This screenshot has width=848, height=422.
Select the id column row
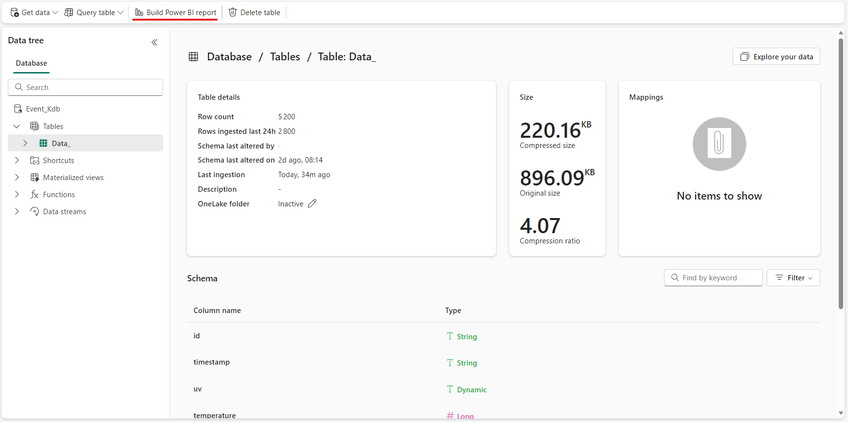tap(504, 337)
